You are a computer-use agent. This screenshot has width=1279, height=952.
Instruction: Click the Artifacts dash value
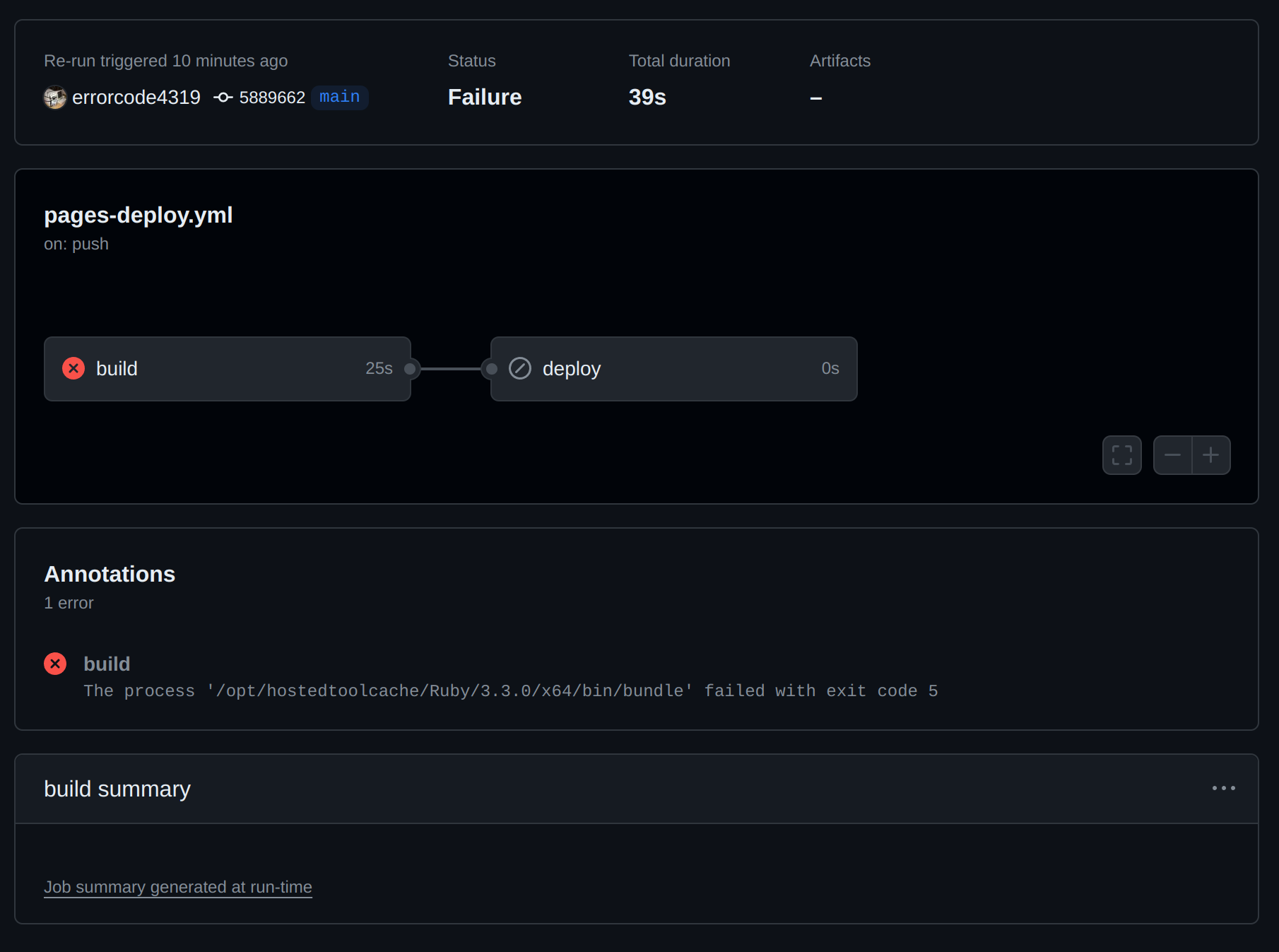point(816,98)
